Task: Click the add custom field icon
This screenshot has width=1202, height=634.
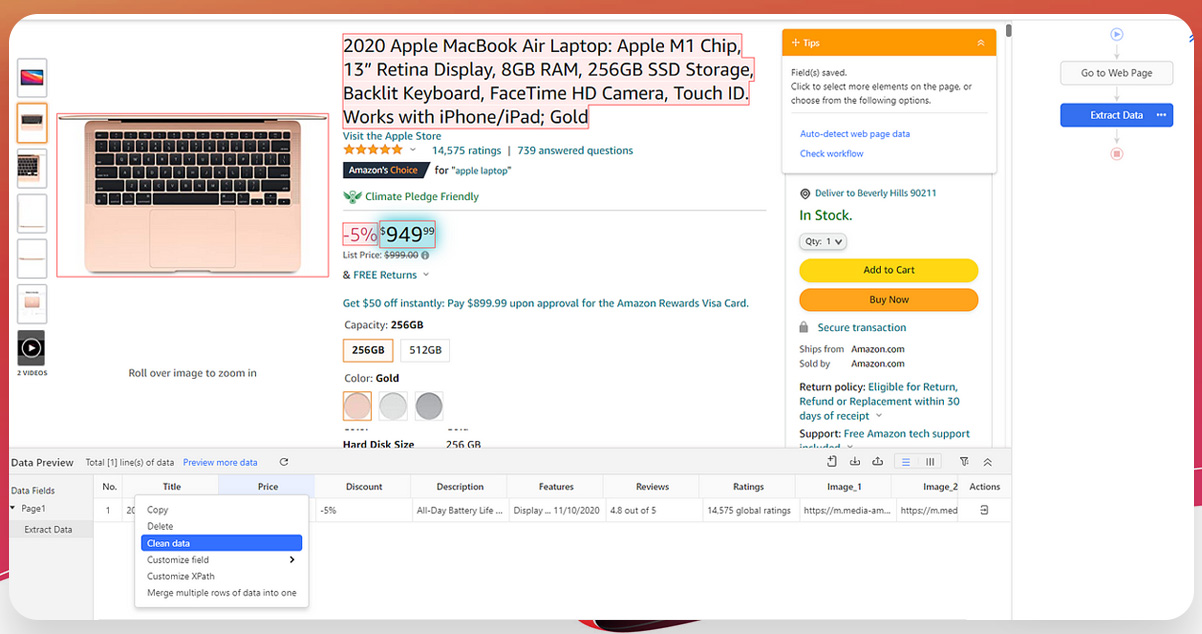Action: pos(832,462)
